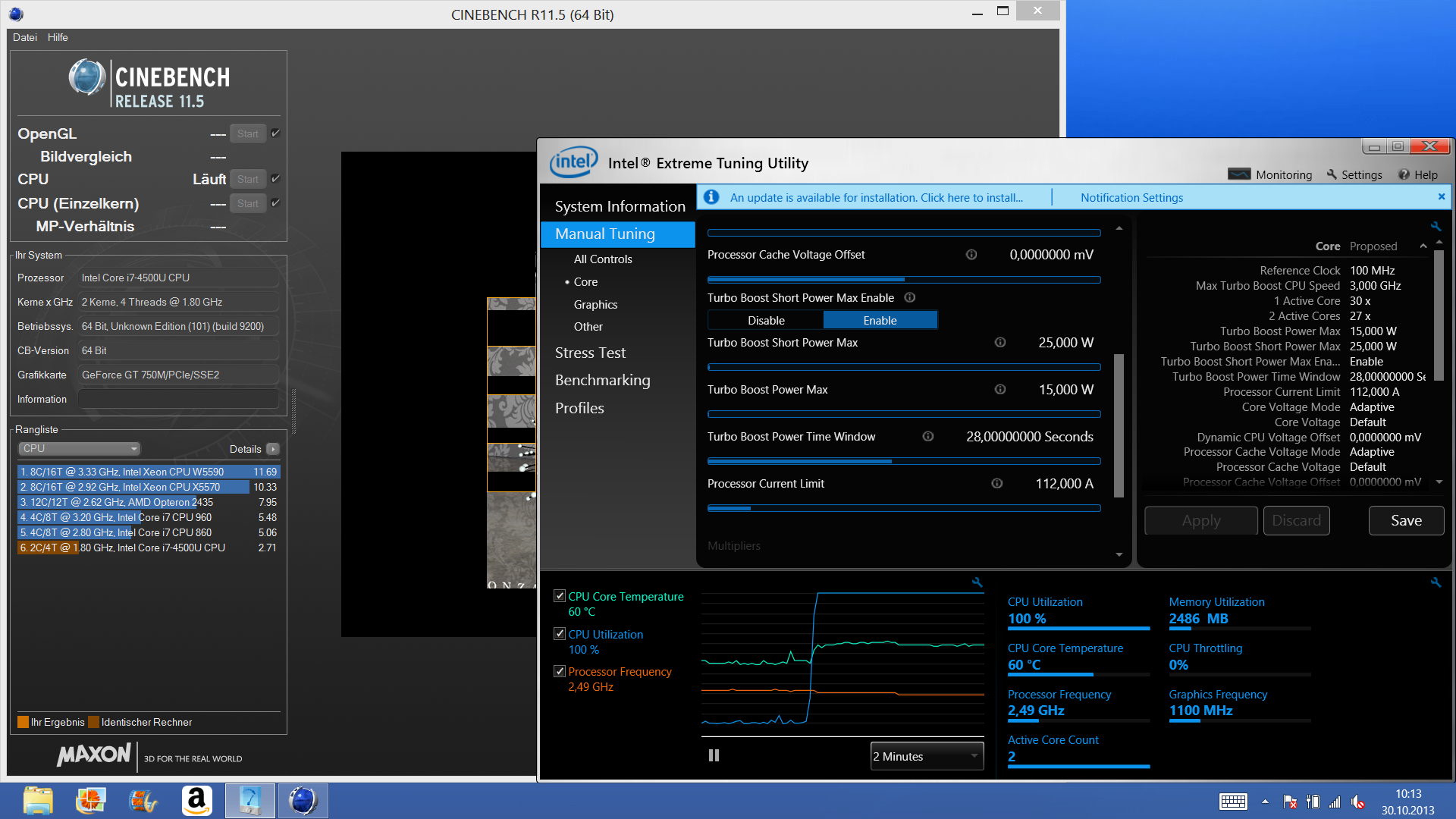This screenshot has height=819, width=1456.
Task: Toggle the CPU (Einzelkern) test checkbox
Action: pos(276,203)
